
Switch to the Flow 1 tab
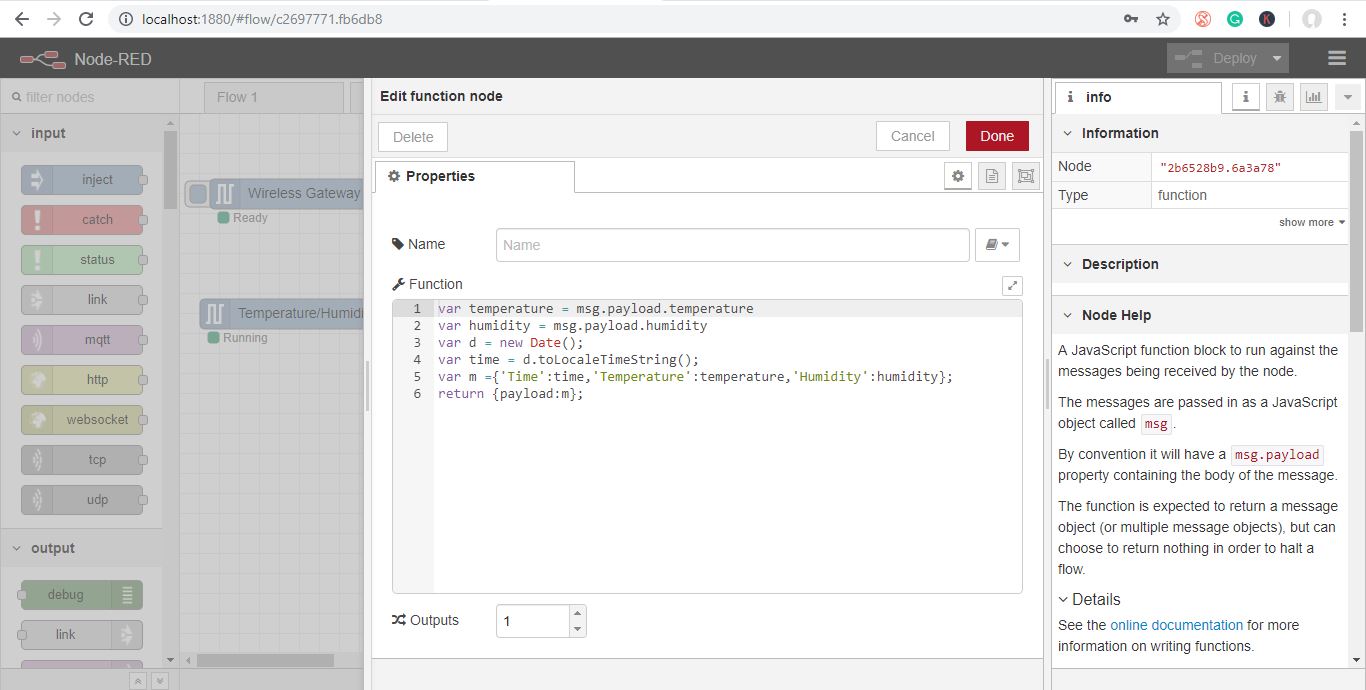(x=238, y=97)
